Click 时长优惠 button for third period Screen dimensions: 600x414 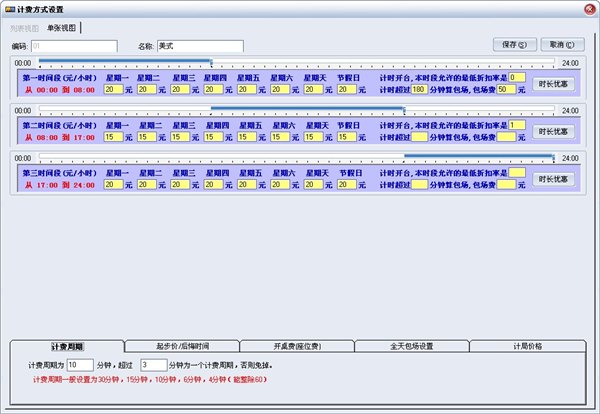553,179
